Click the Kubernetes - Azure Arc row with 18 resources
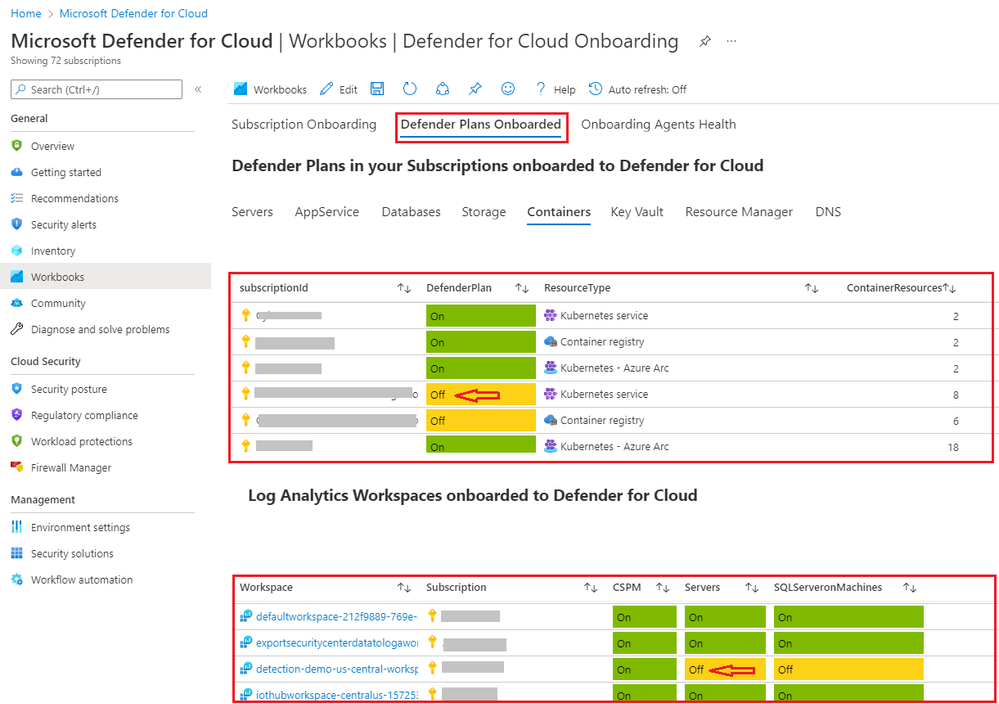The image size is (999, 704). click(612, 447)
